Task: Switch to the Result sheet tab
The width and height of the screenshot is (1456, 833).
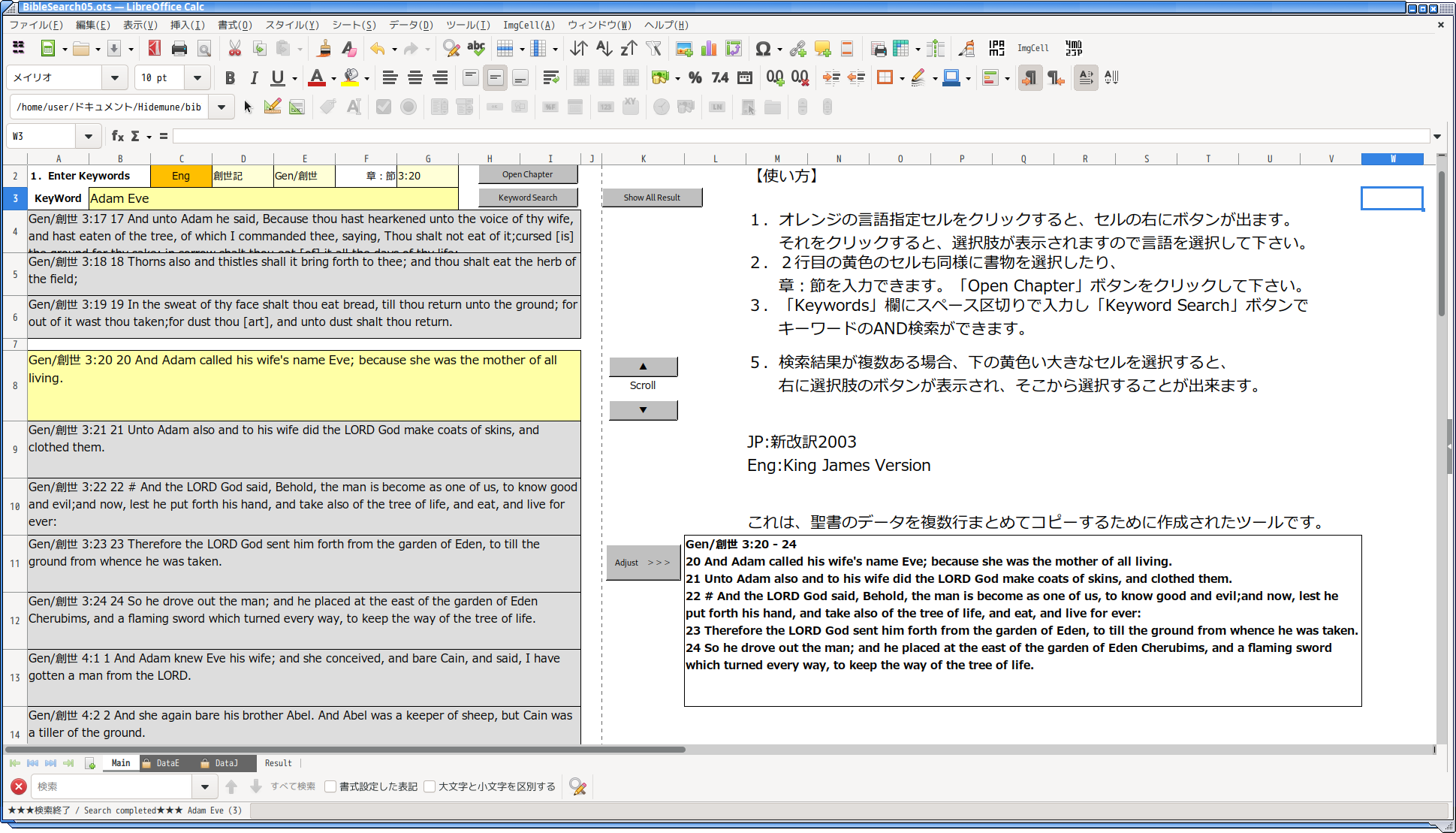Action: [278, 763]
